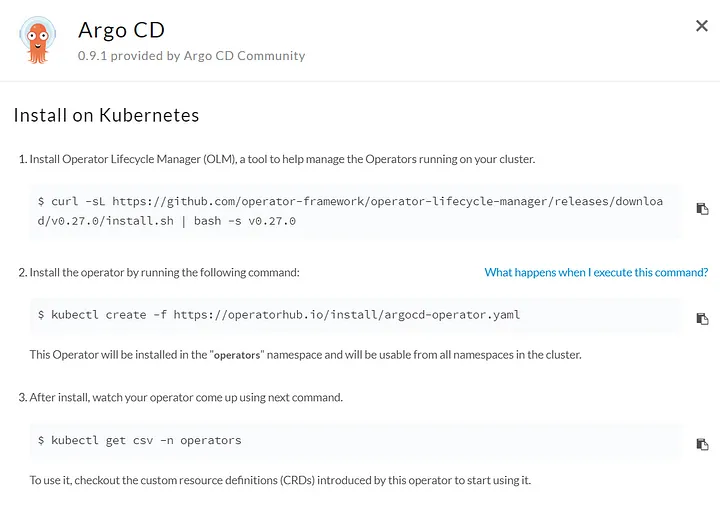Click the 'install.sh | bash -s v0.27.0' line
The image size is (720, 512).
167,221
